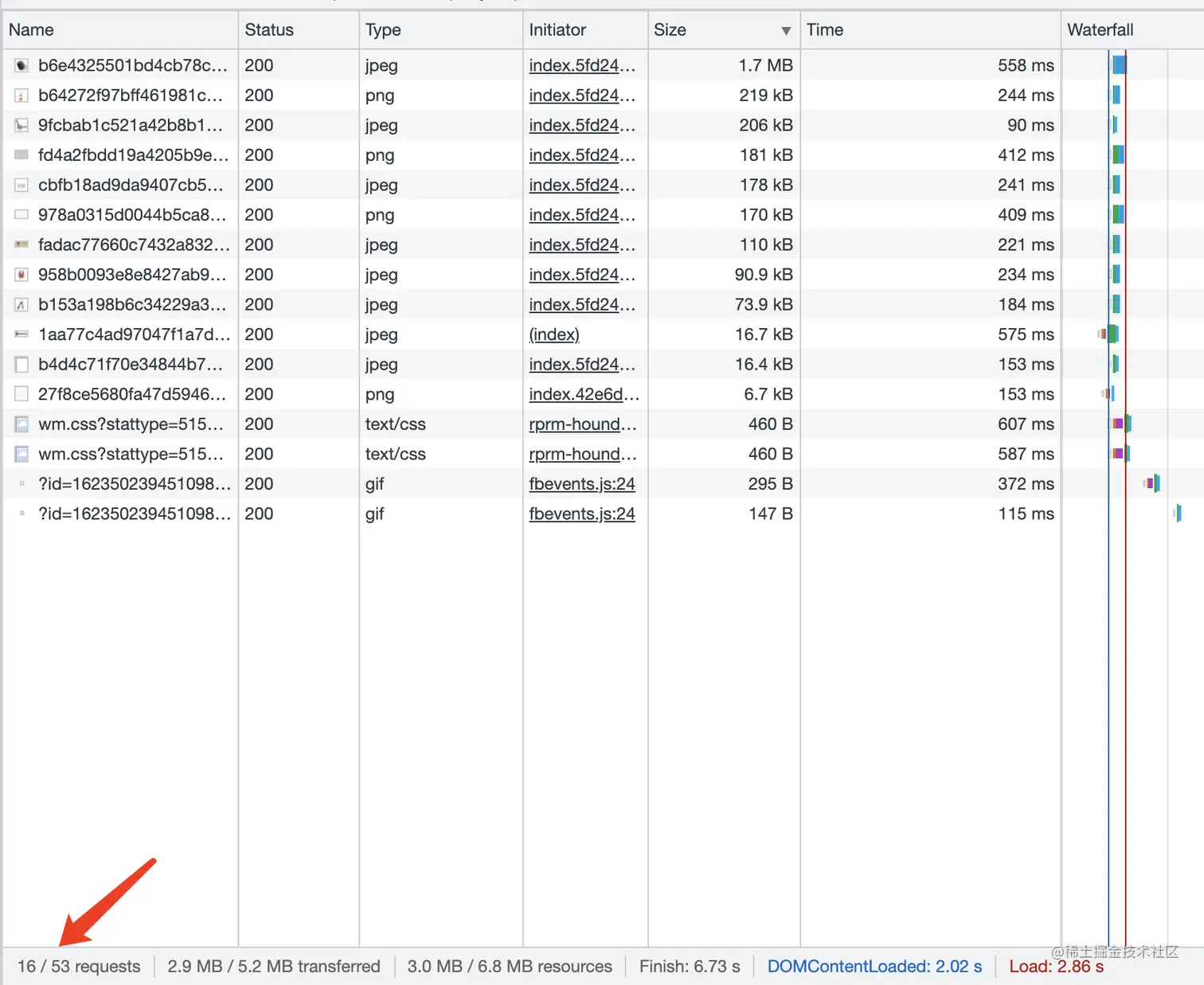1204x985 pixels.
Task: Click the preview icon next to b64272f97bff461981c png
Action: 21,95
